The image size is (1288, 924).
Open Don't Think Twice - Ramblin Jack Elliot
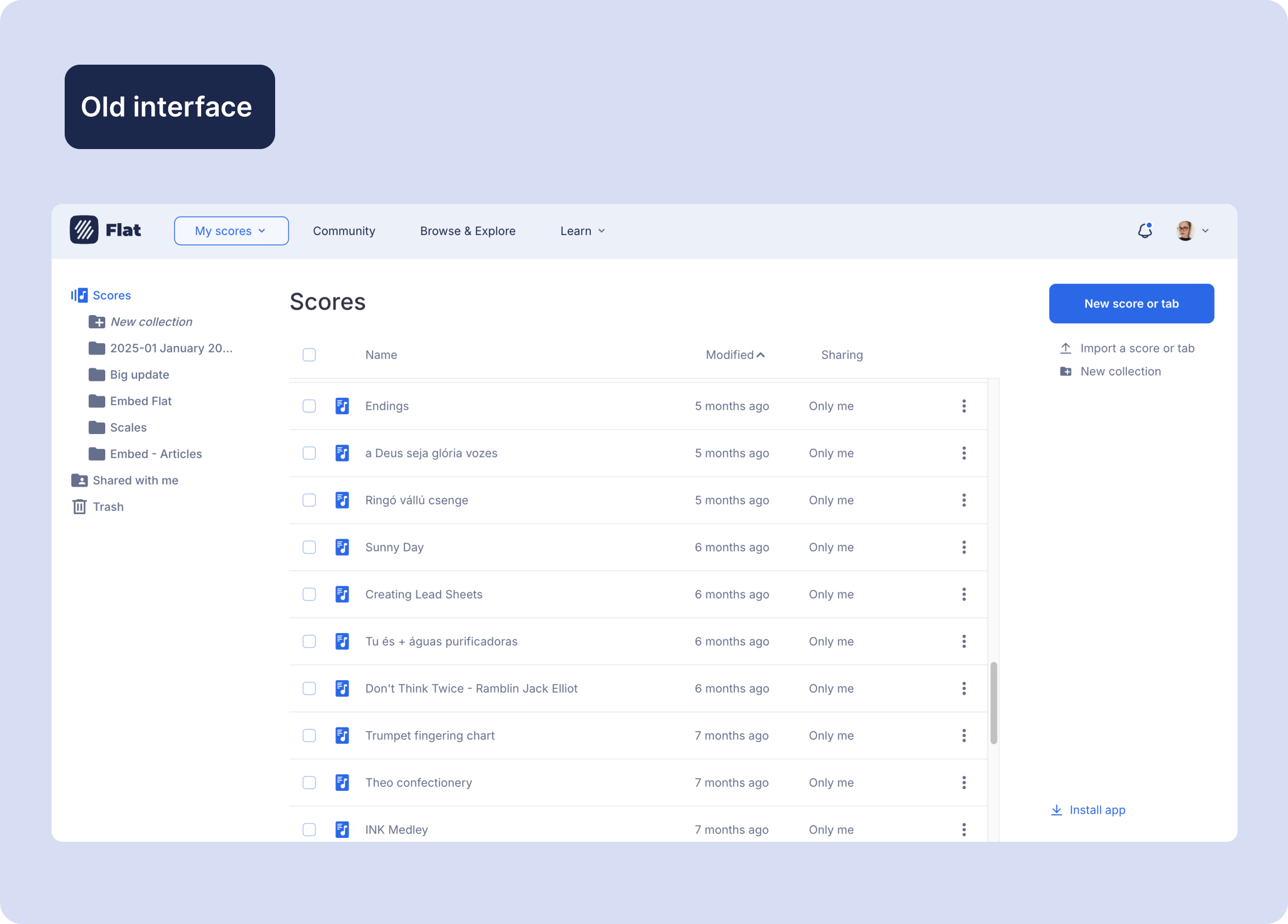click(471, 689)
